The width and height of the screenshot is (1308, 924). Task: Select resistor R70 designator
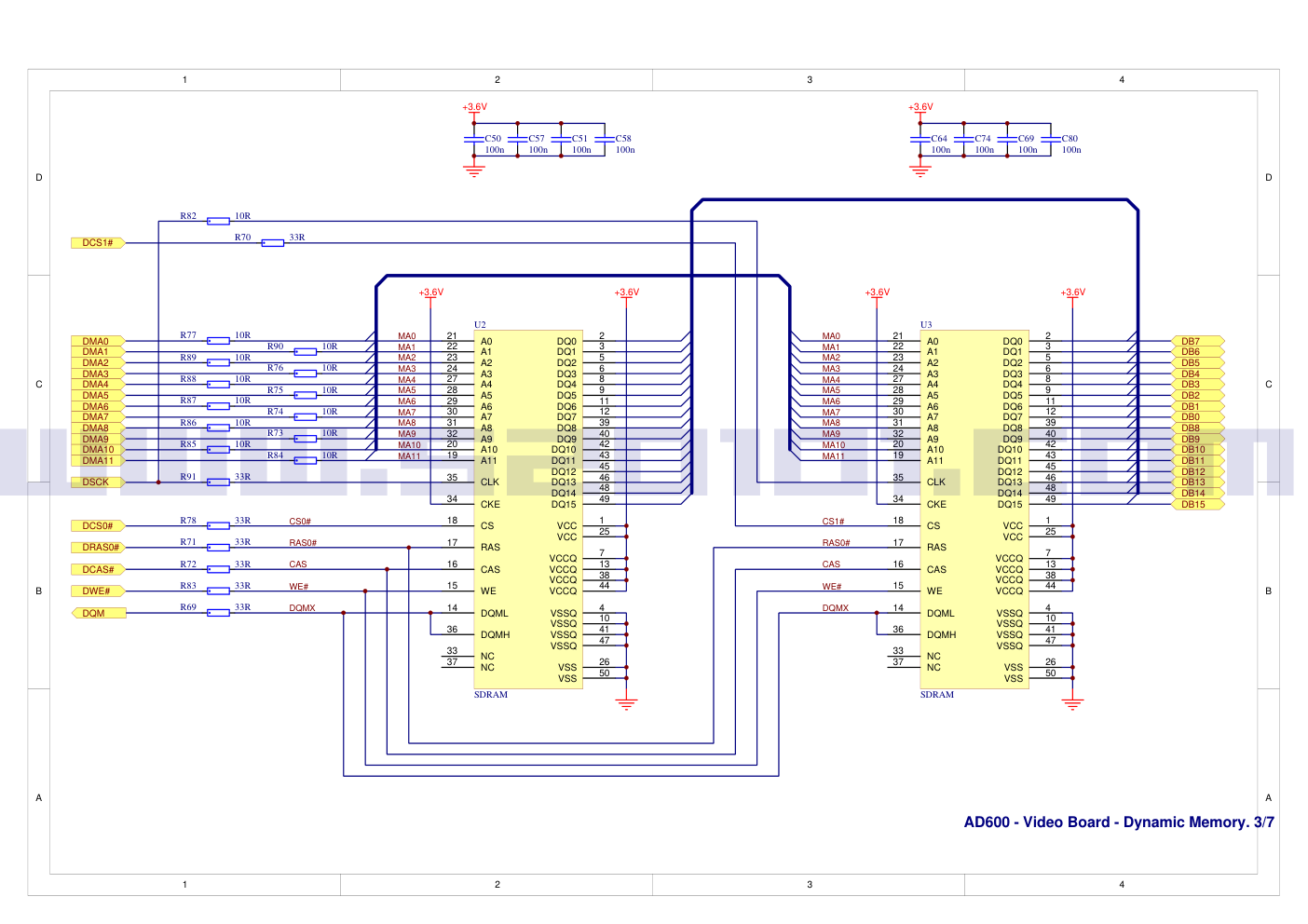point(242,238)
